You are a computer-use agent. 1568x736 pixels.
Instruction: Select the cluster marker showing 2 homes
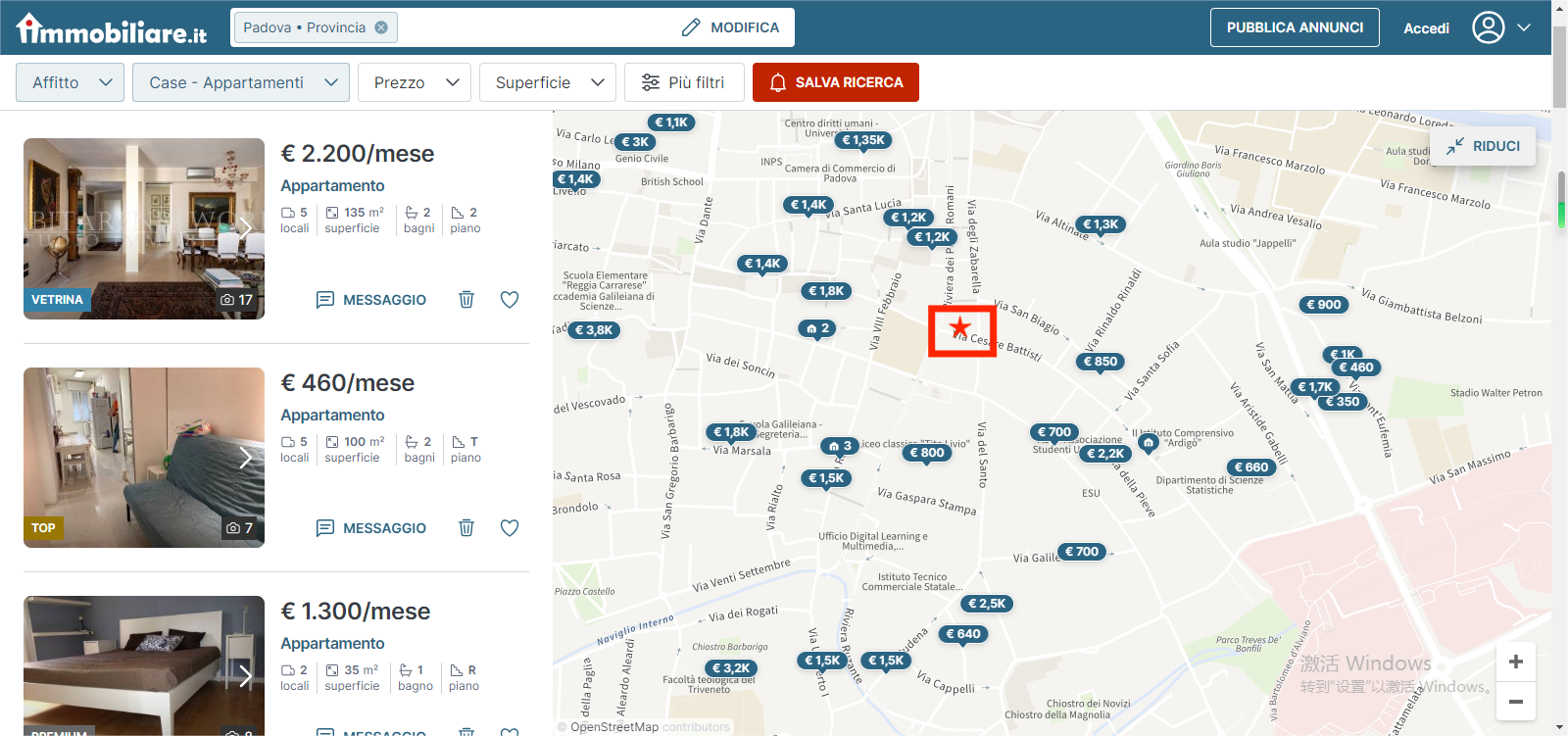tap(818, 328)
